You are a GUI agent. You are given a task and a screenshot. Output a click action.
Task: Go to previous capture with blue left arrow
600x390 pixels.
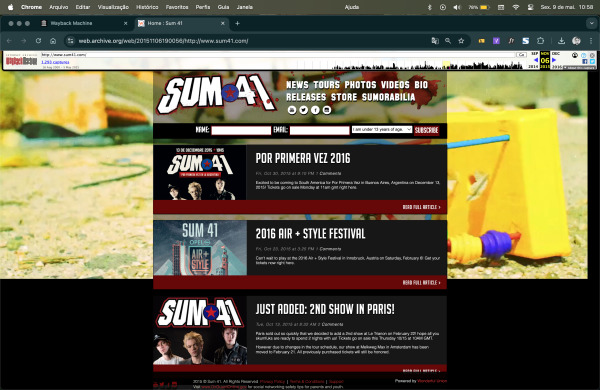pos(535,60)
